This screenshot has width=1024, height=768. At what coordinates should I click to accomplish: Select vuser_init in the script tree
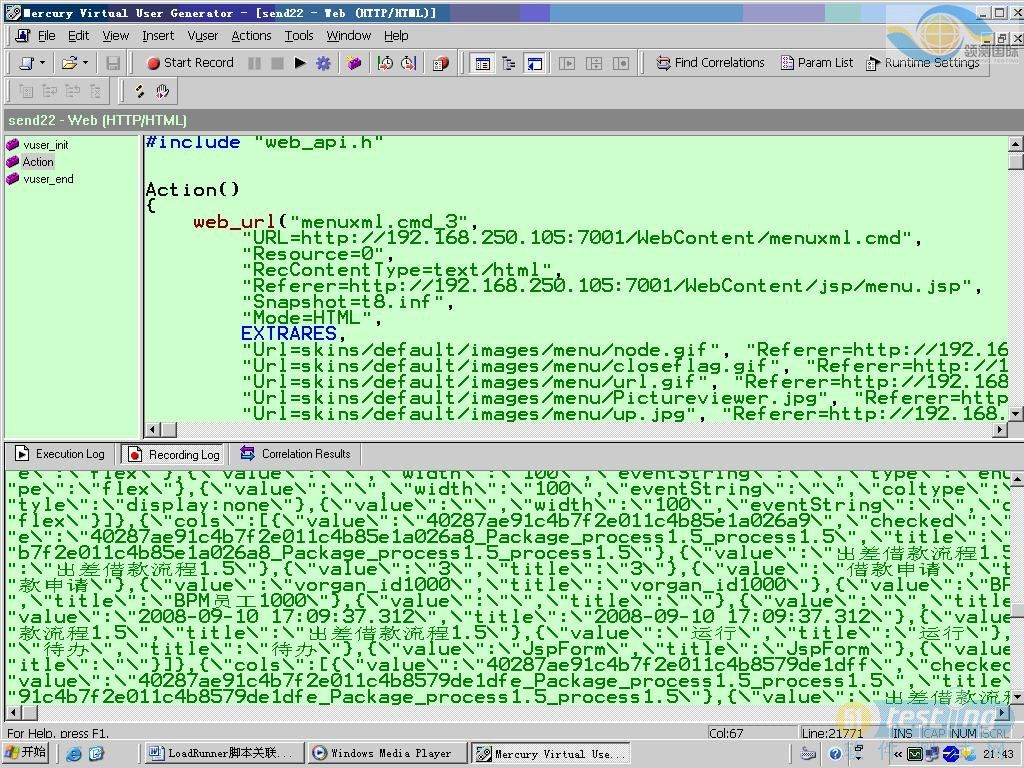click(45, 145)
